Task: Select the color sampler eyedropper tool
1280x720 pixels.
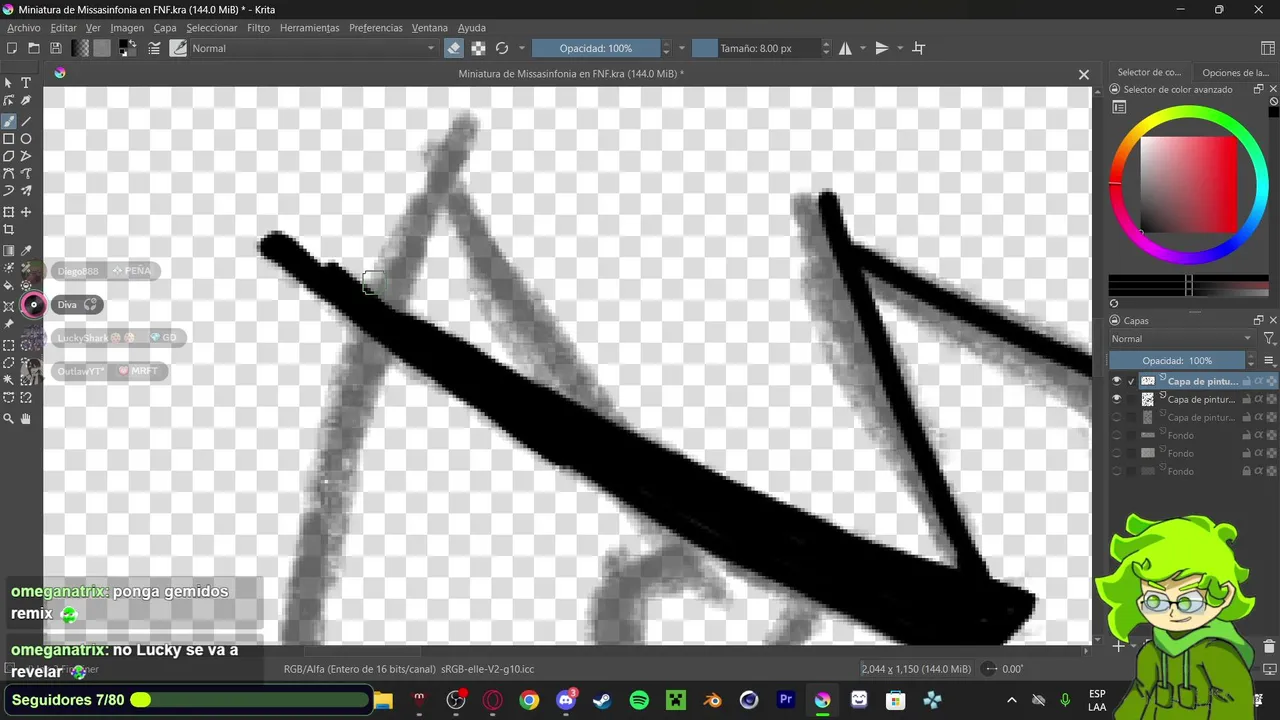Action: 26,251
